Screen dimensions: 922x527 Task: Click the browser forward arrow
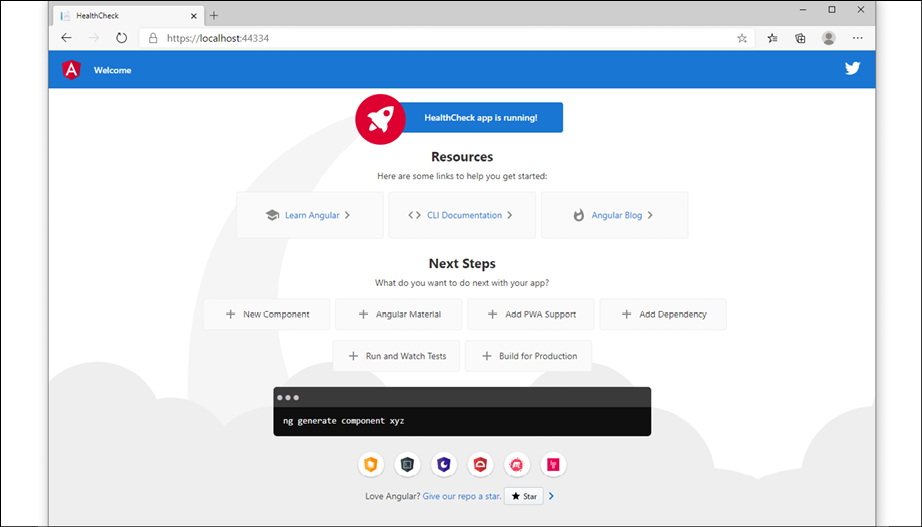point(94,38)
